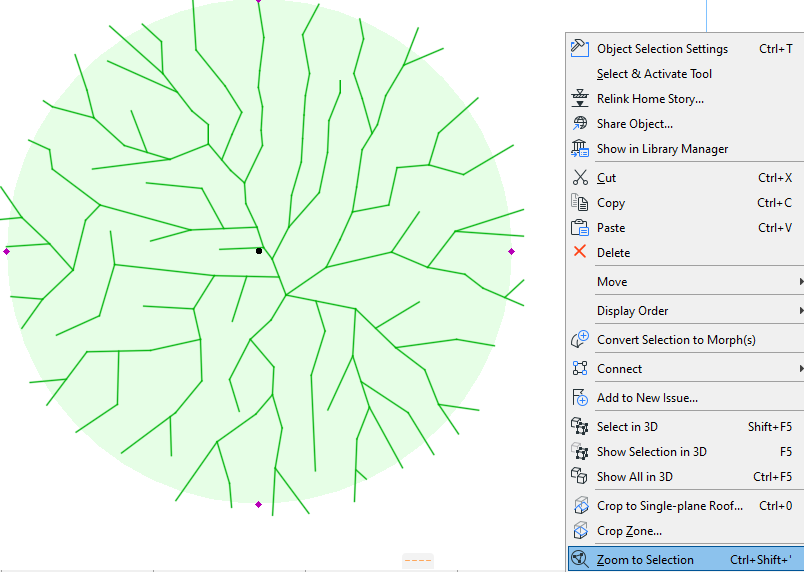
Task: Click the Shift+F5 shortcut text
Action: pos(770,426)
